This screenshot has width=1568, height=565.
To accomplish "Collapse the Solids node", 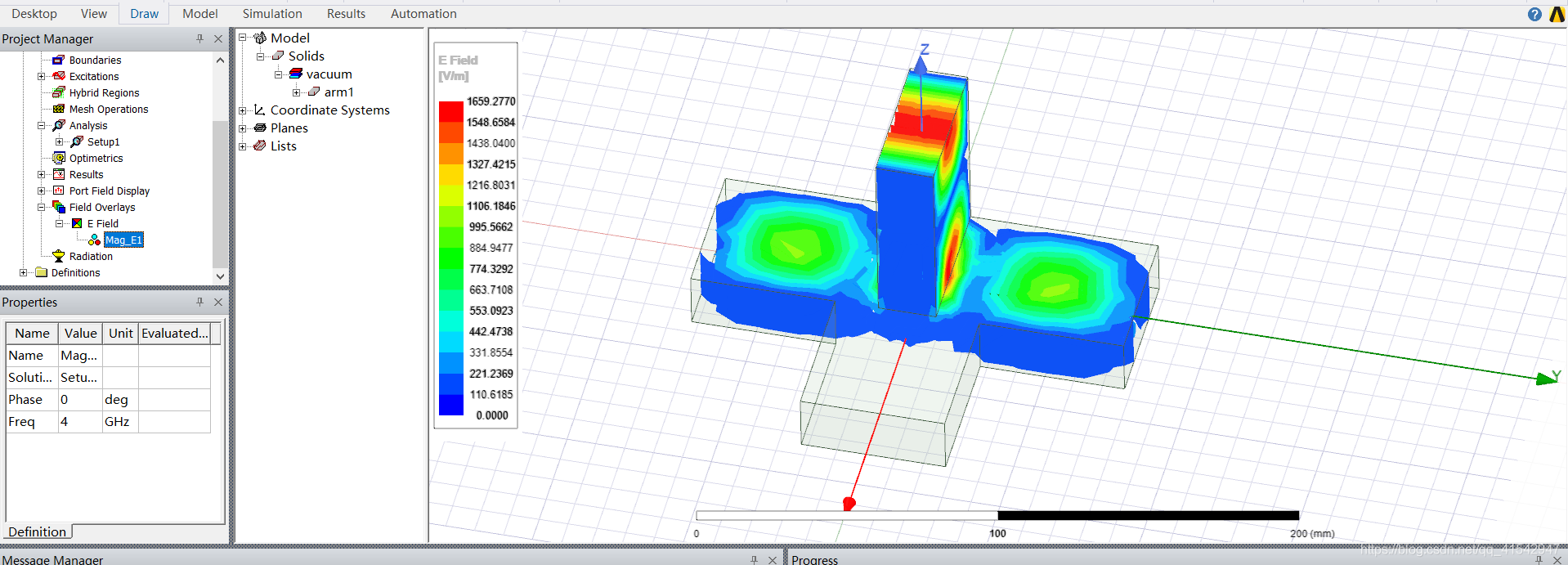I will pyautogui.click(x=260, y=56).
